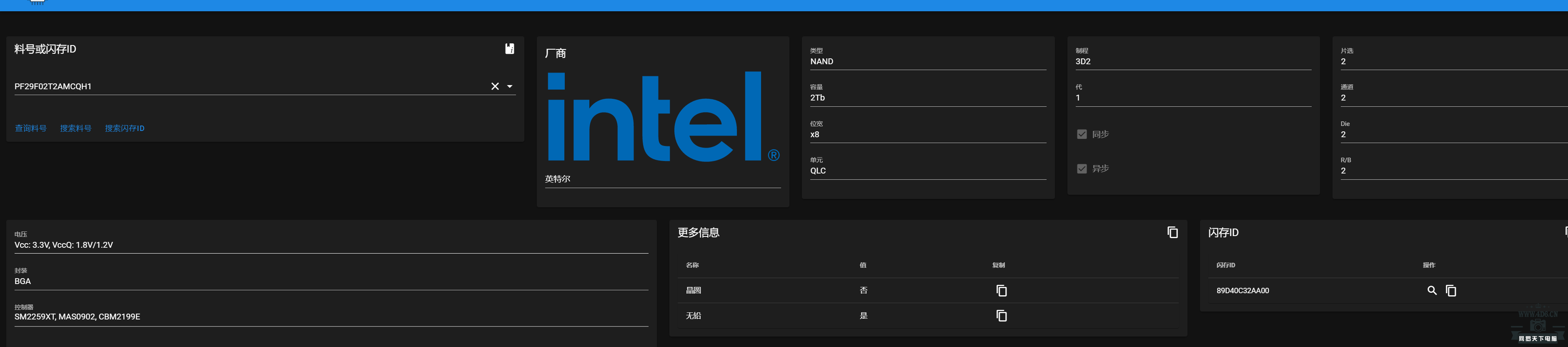Click the 容量 value 2Tb

click(817, 98)
